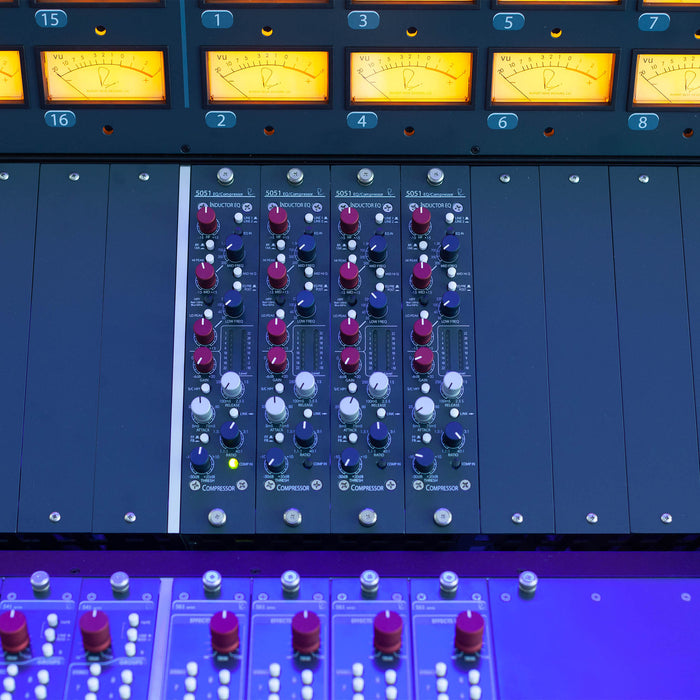The image size is (700, 700).
Task: Click the channel label "8"
Action: 643,122
